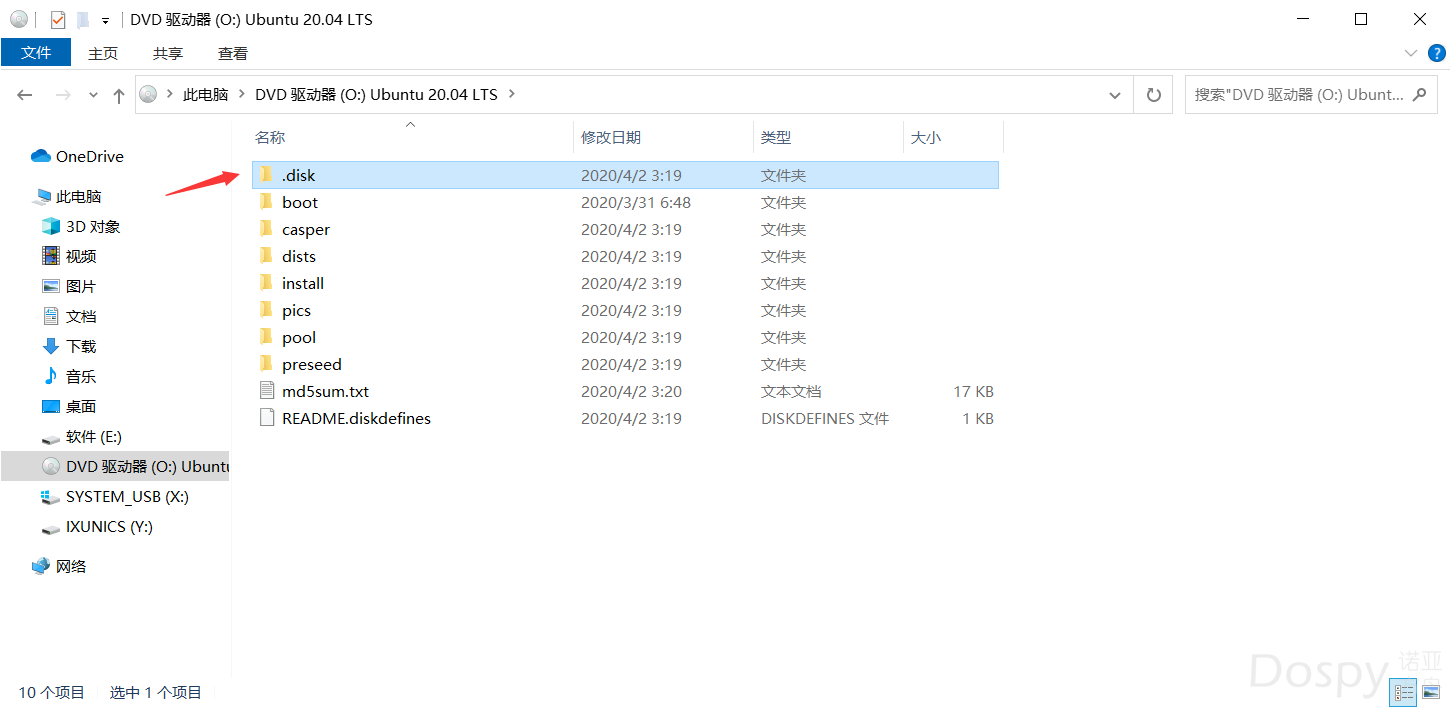Switch to the 共享 ribbon tab

click(x=168, y=53)
